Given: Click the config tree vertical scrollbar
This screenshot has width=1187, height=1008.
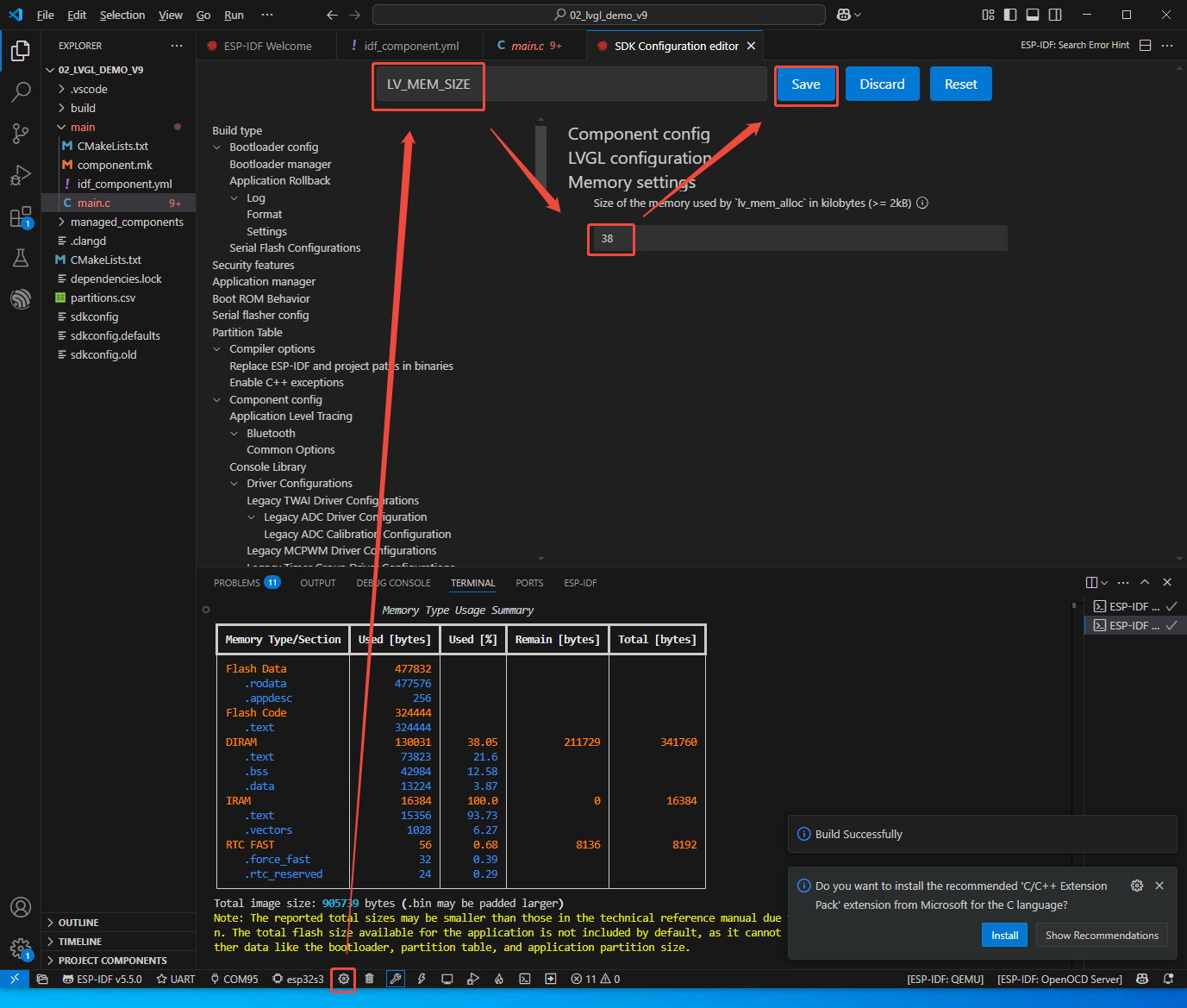Looking at the screenshot, I should point(540,155).
